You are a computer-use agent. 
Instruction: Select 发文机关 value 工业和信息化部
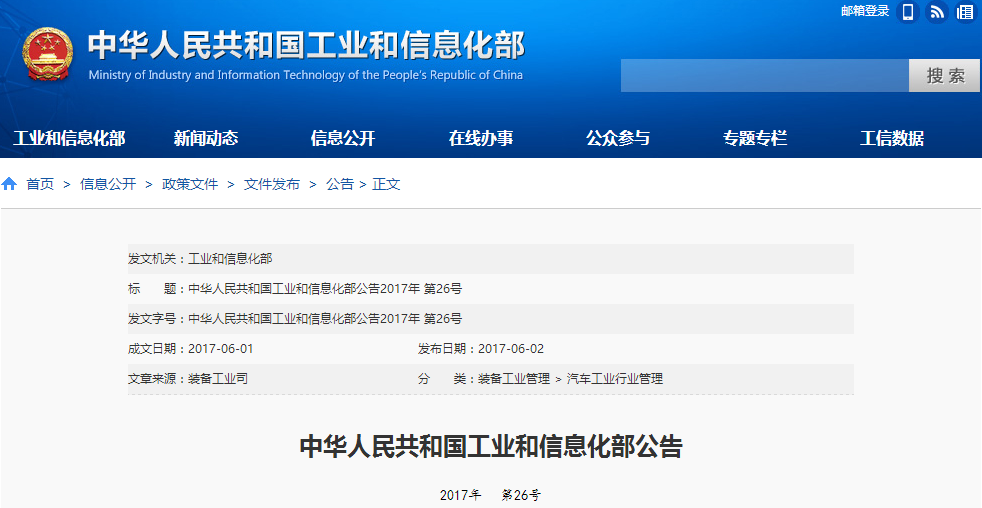[230, 259]
